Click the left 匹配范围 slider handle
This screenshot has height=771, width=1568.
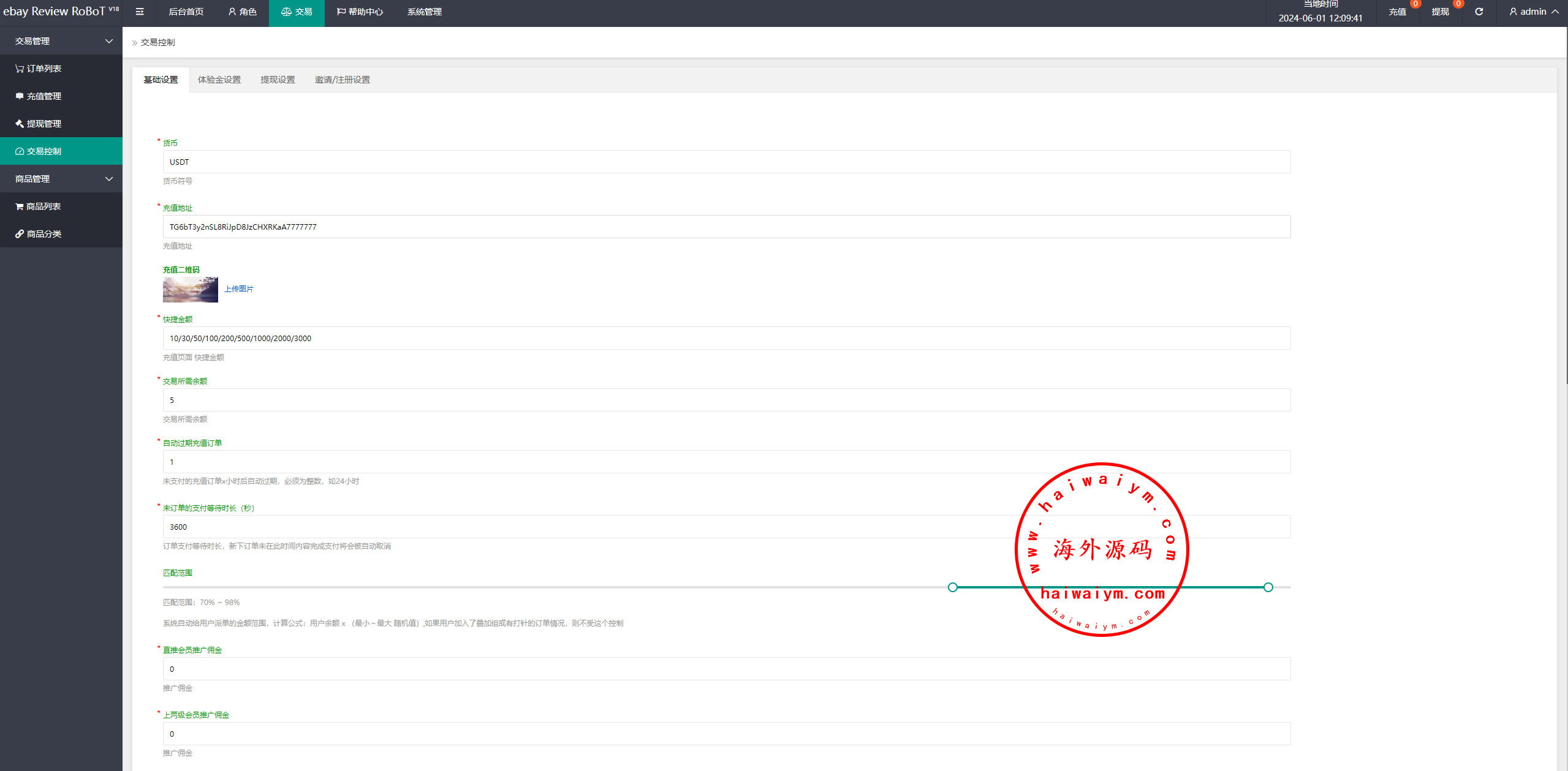point(952,587)
